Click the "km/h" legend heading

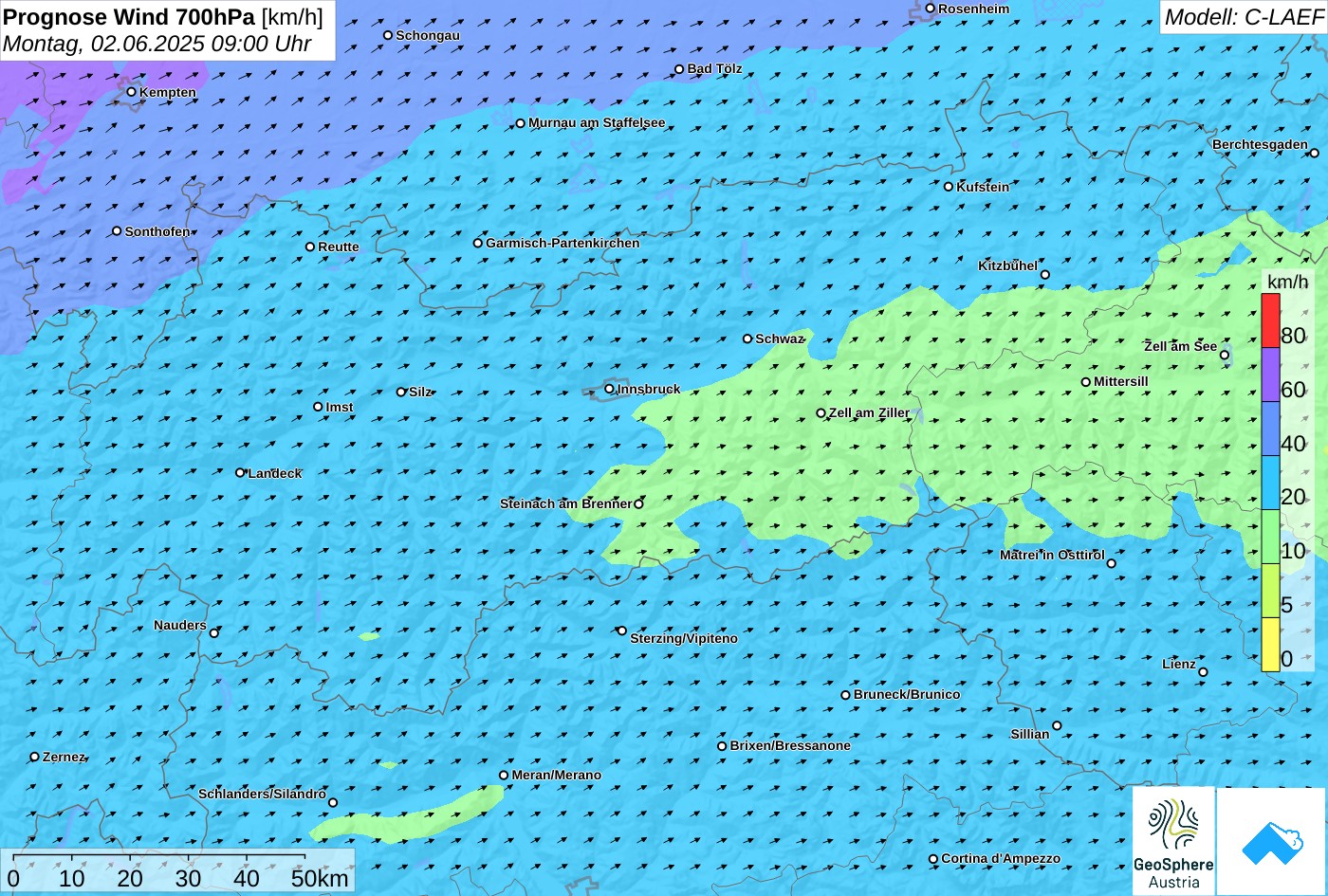click(1286, 282)
